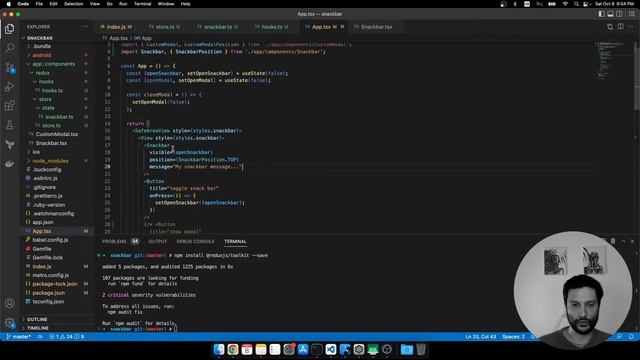Click the Open Changes icon in editor toolbar
640x360 pixels.
click(x=610, y=27)
